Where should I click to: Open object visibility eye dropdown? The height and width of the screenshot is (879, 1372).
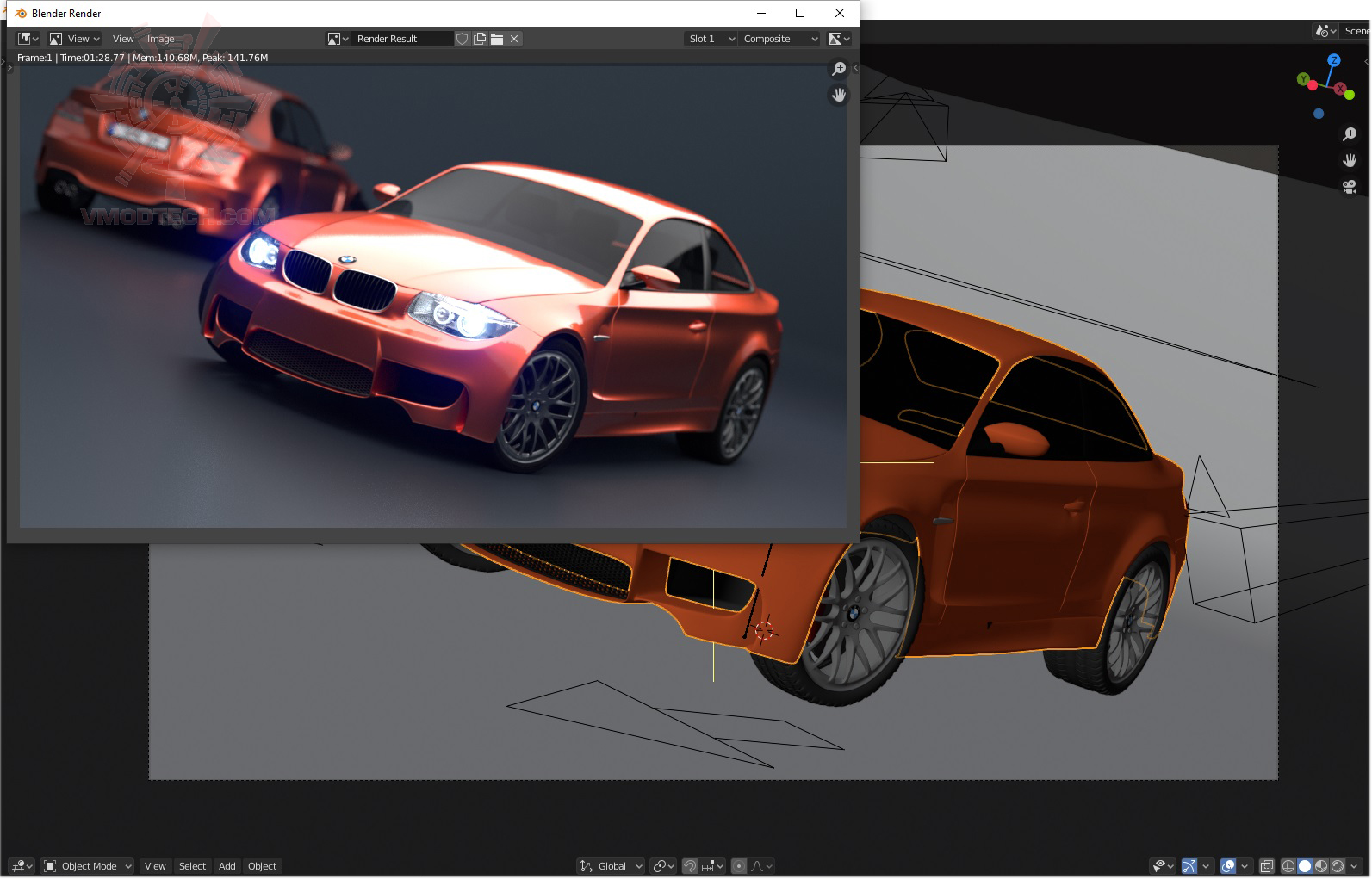(x=1164, y=866)
